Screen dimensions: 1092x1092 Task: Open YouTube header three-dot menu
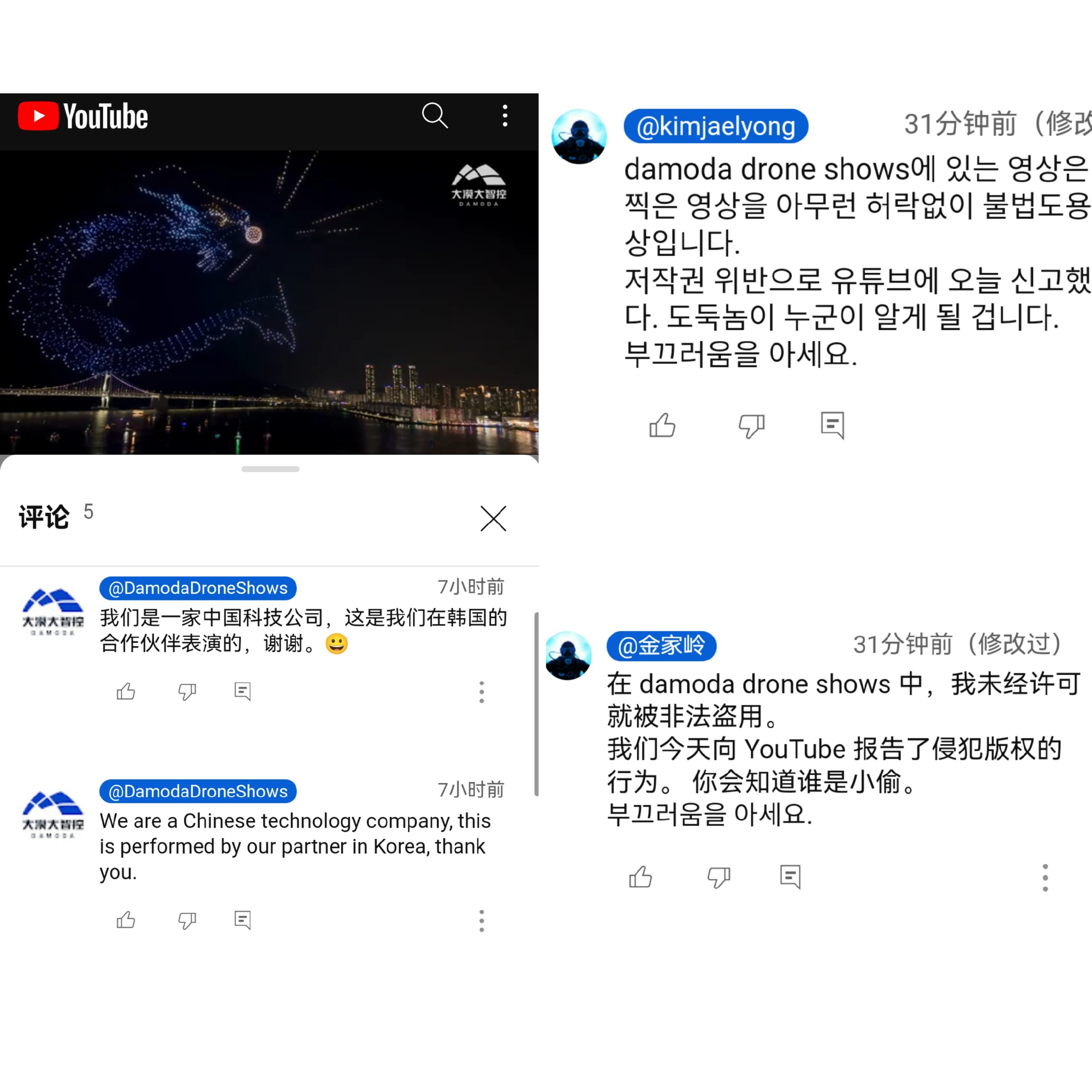click(x=505, y=116)
